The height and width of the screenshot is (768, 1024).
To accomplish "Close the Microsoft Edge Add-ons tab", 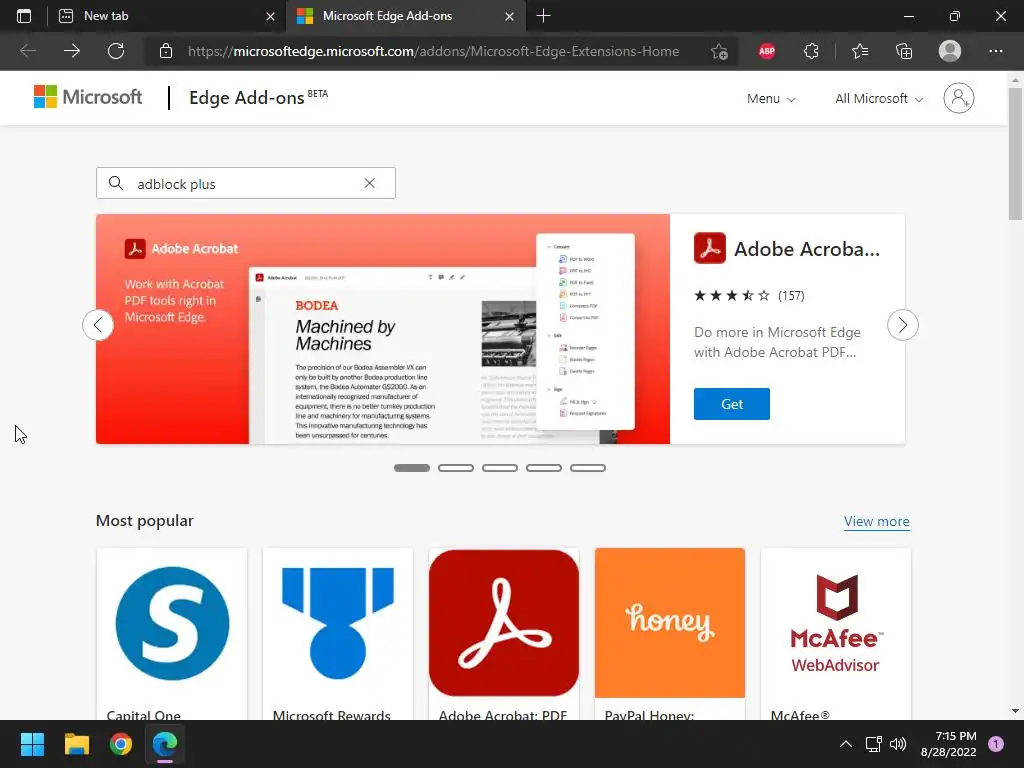I will (509, 16).
